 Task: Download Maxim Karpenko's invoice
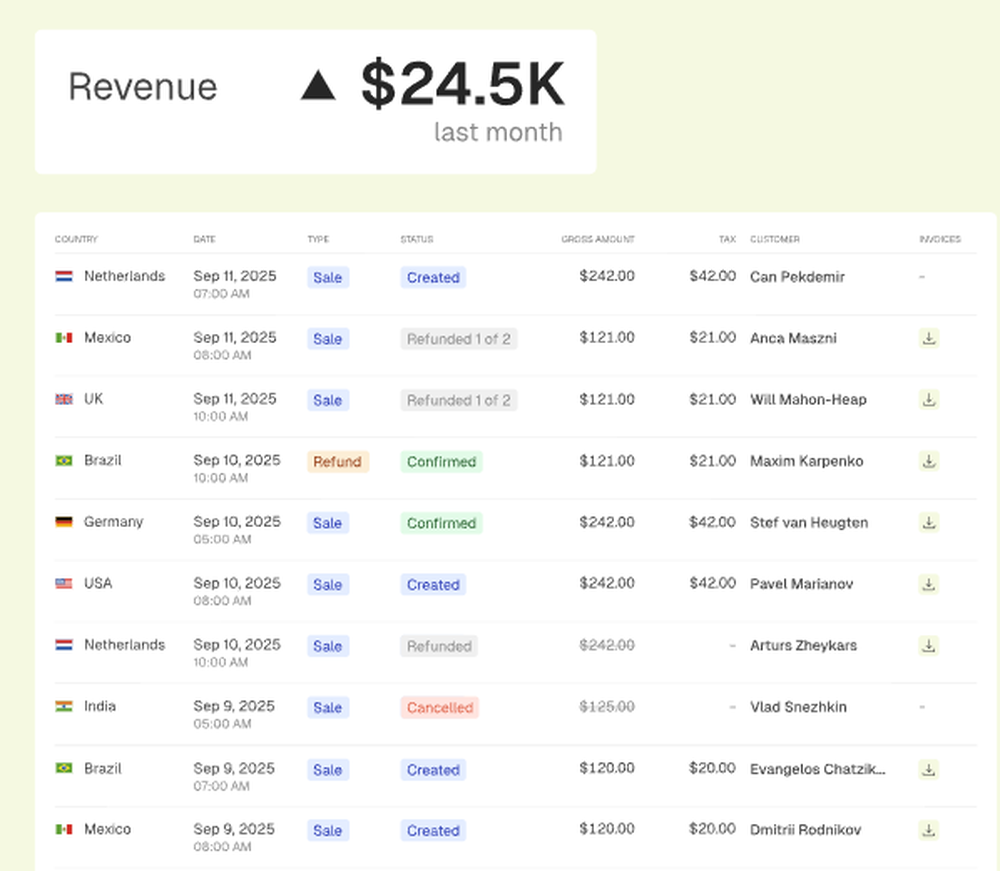(929, 461)
